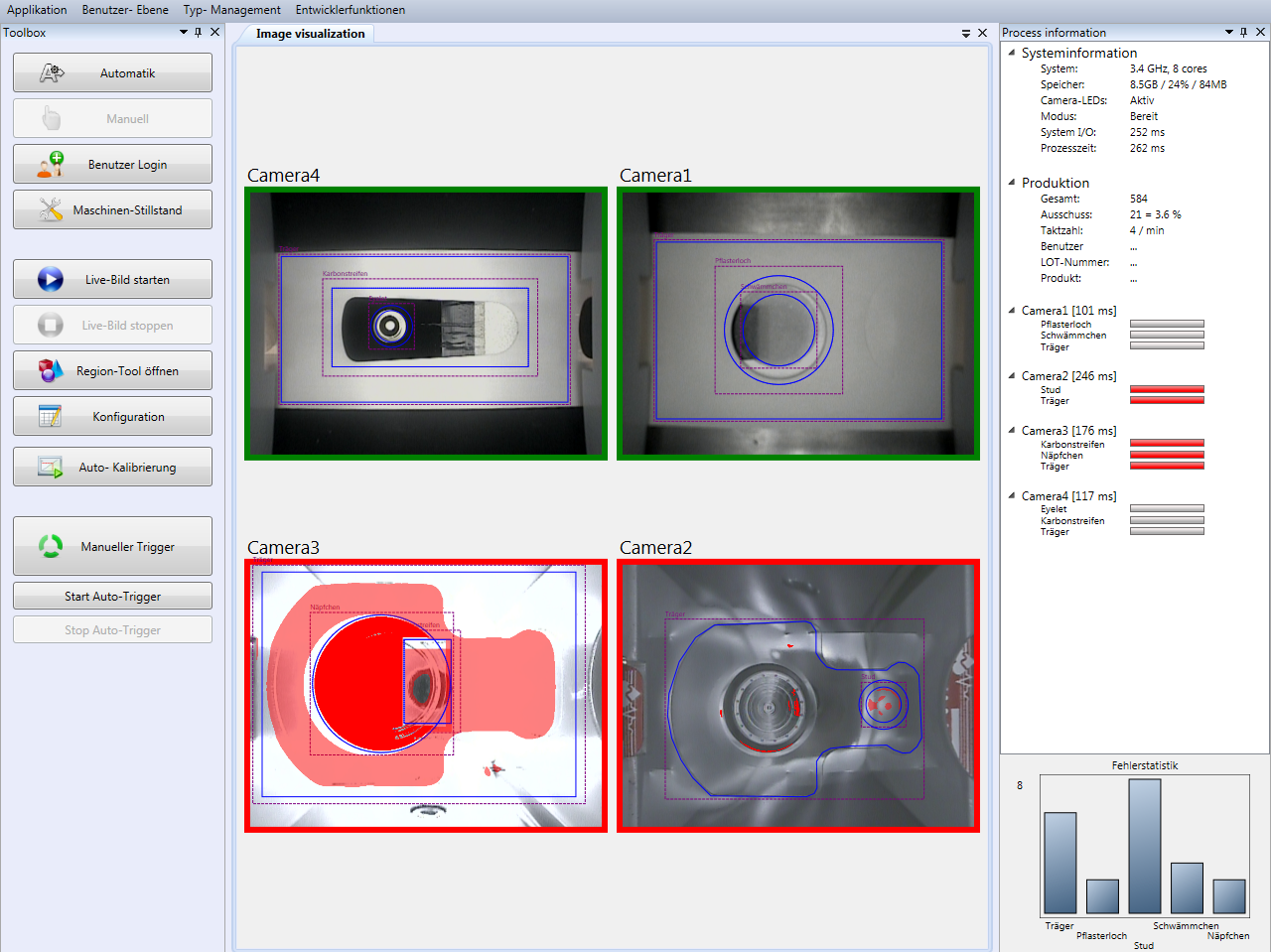The width and height of the screenshot is (1271, 952).
Task: Open the Toolbox panel options dropdown
Action: [184, 32]
